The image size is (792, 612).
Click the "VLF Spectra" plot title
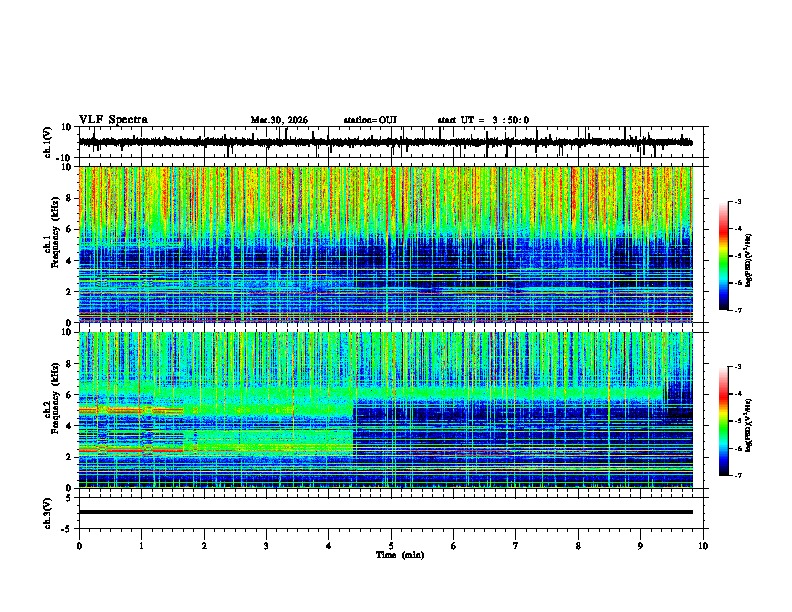[113, 120]
